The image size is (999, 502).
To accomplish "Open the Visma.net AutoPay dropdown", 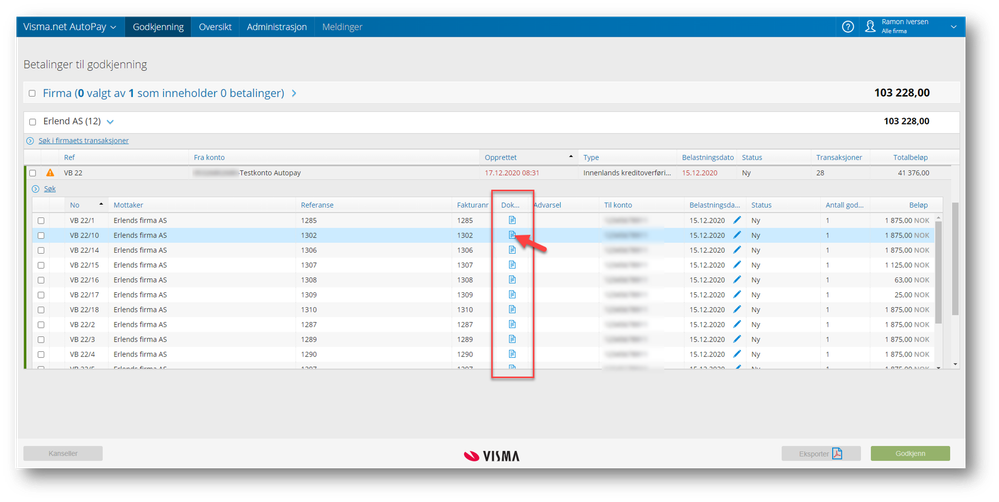I will (x=70, y=27).
